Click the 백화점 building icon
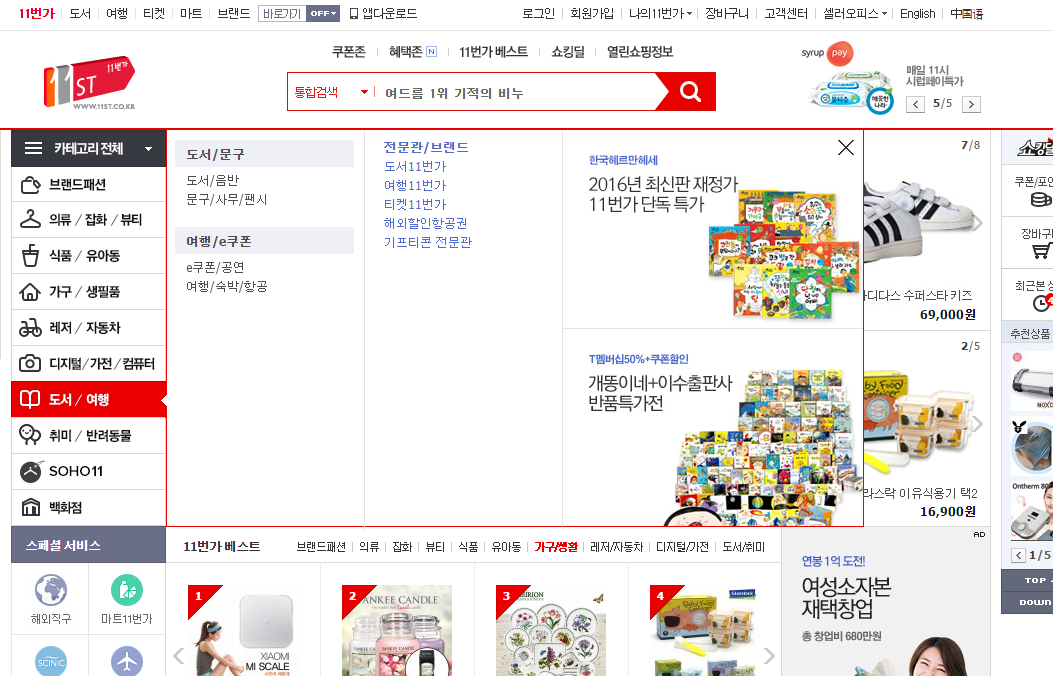The width and height of the screenshot is (1053, 676). pyautogui.click(x=30, y=508)
